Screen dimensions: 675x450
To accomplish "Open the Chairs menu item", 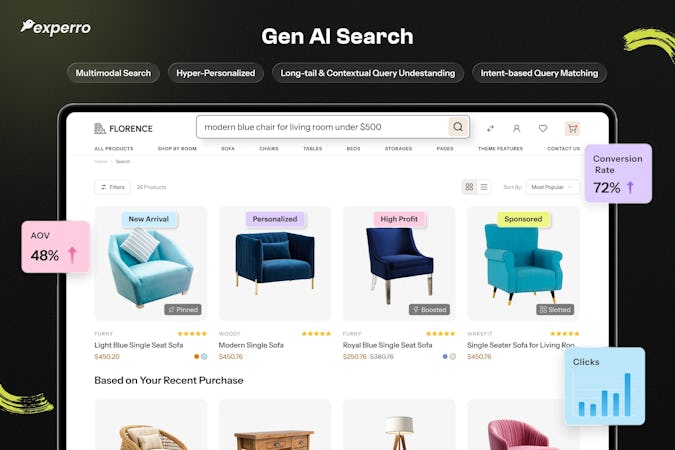I will click(269, 149).
